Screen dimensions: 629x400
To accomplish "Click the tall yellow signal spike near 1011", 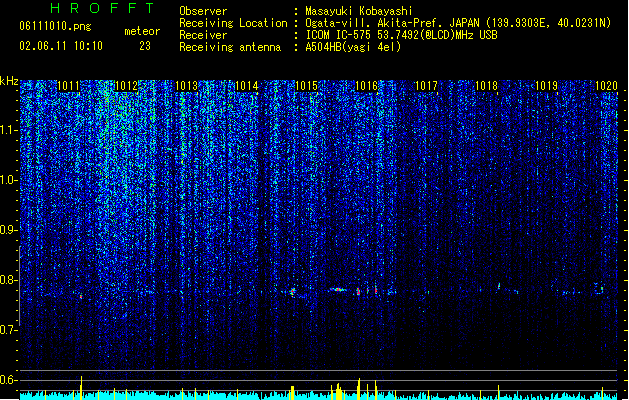I will click(x=81, y=388).
